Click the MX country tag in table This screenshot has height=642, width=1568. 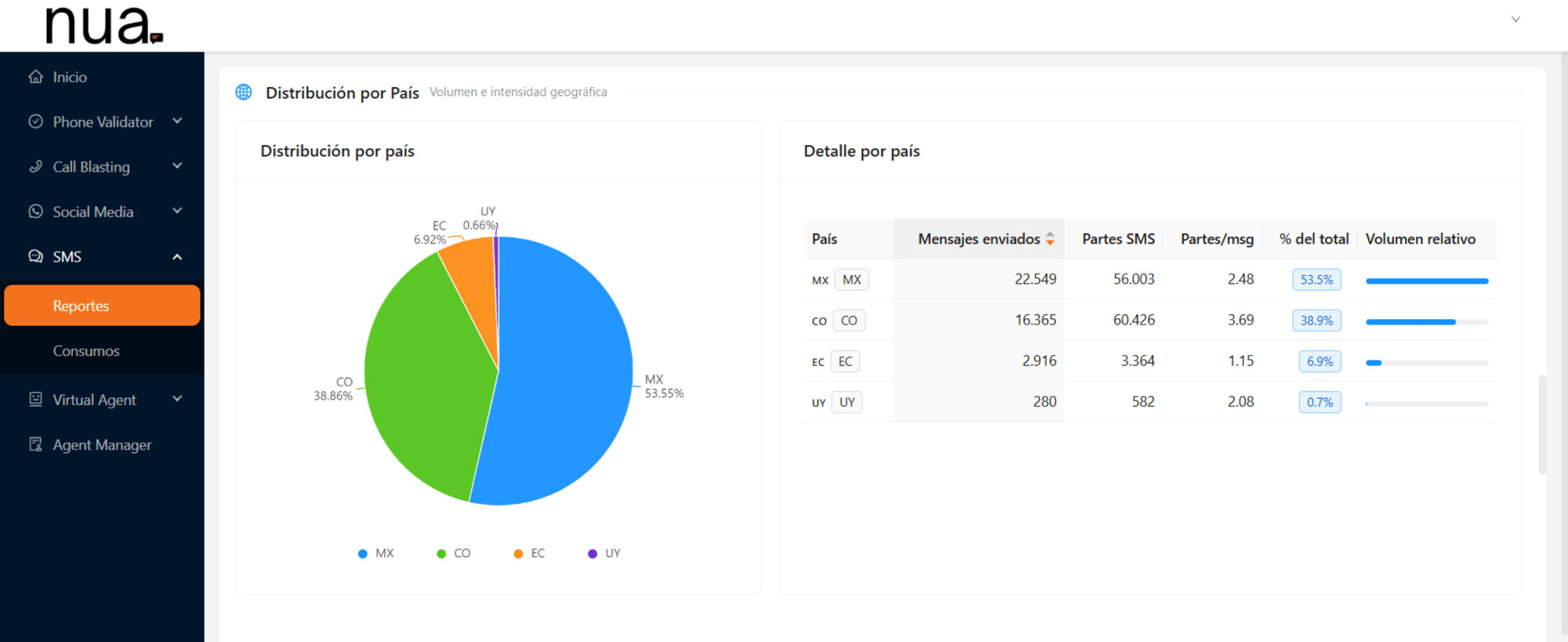tap(851, 280)
